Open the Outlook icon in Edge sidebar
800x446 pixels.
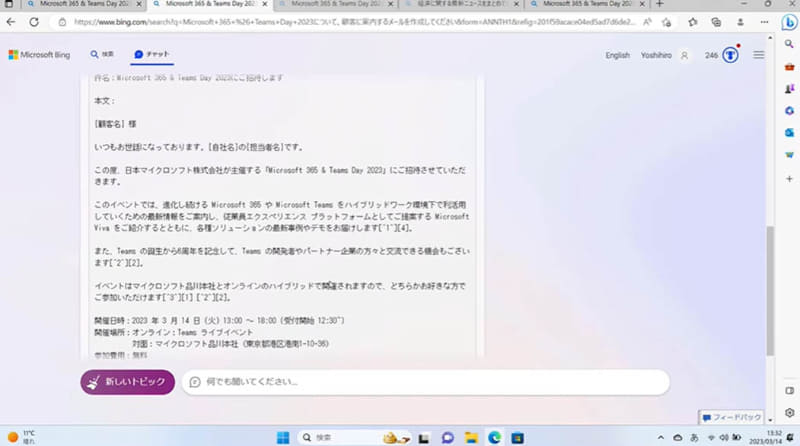pyautogui.click(x=789, y=133)
